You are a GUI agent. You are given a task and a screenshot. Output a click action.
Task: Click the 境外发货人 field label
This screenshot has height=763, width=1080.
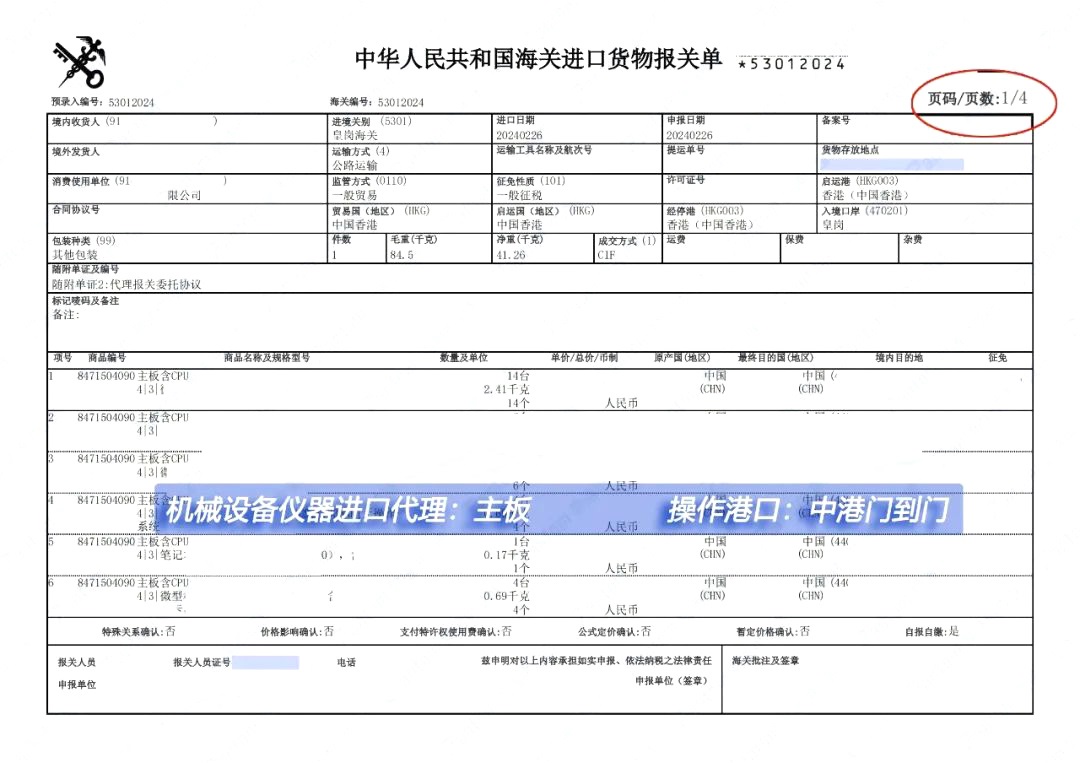[76, 151]
